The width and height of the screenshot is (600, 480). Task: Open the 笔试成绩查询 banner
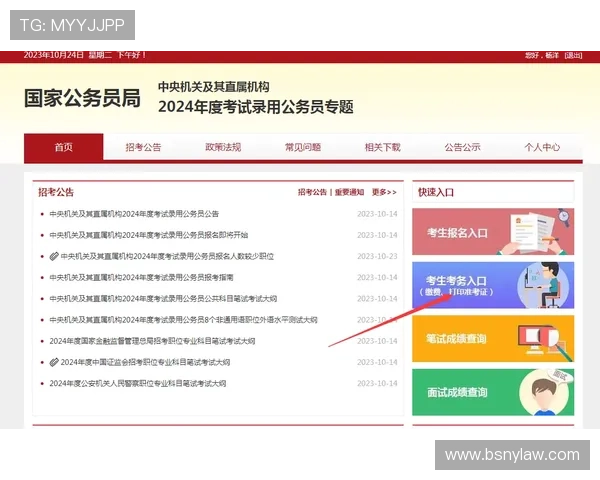pos(493,339)
